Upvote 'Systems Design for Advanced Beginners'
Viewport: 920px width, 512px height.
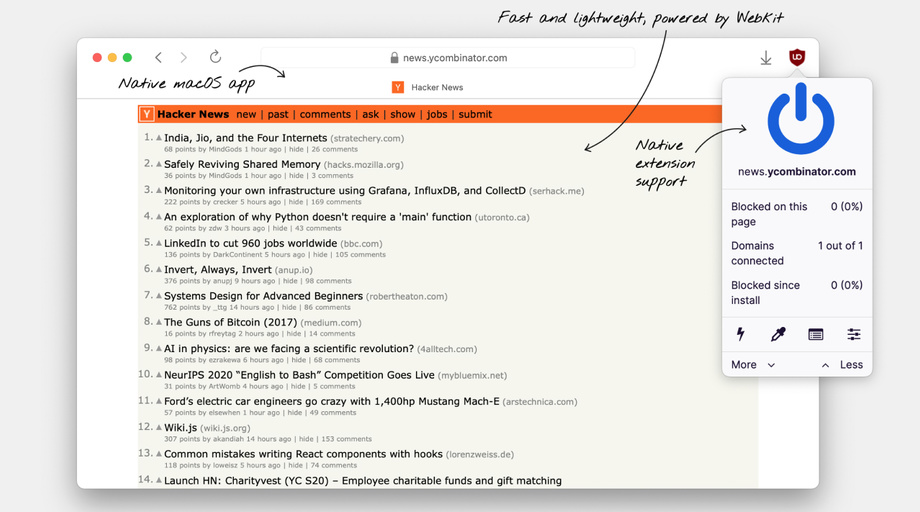(159, 296)
